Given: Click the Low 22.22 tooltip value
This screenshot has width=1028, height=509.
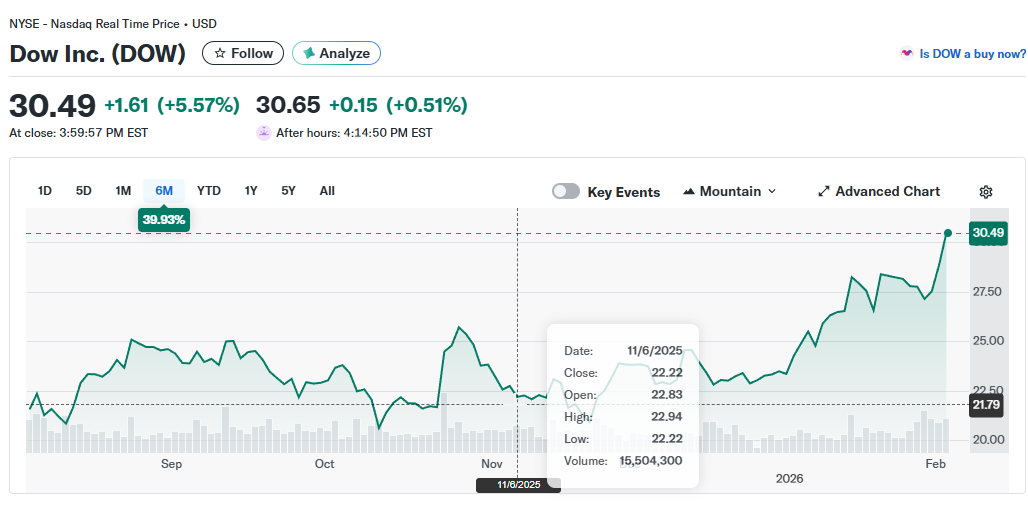Looking at the screenshot, I should click(667, 439).
